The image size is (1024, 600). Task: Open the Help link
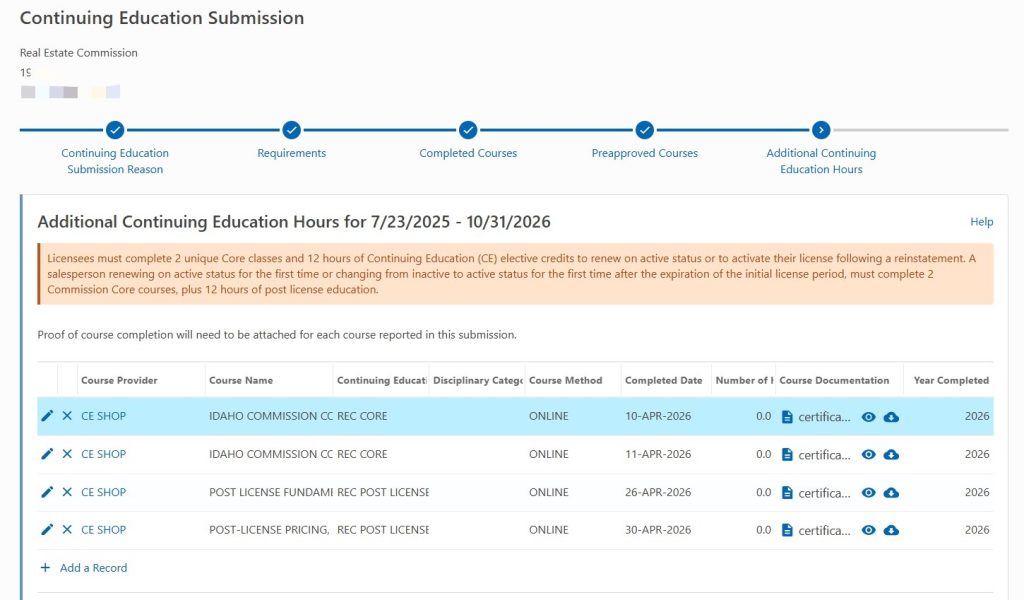(x=982, y=221)
